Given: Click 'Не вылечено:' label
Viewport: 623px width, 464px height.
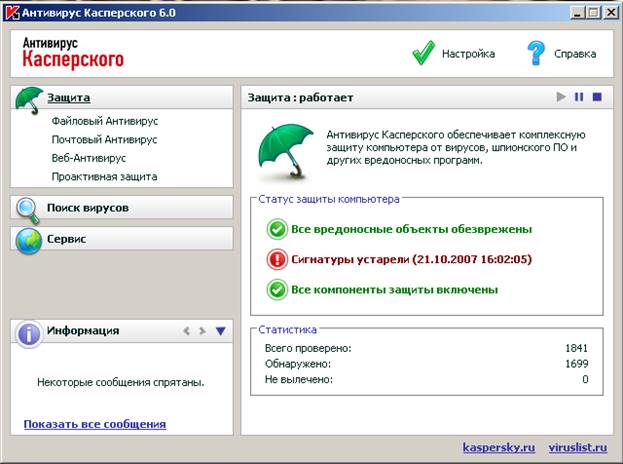Looking at the screenshot, I should pyautogui.click(x=299, y=379).
